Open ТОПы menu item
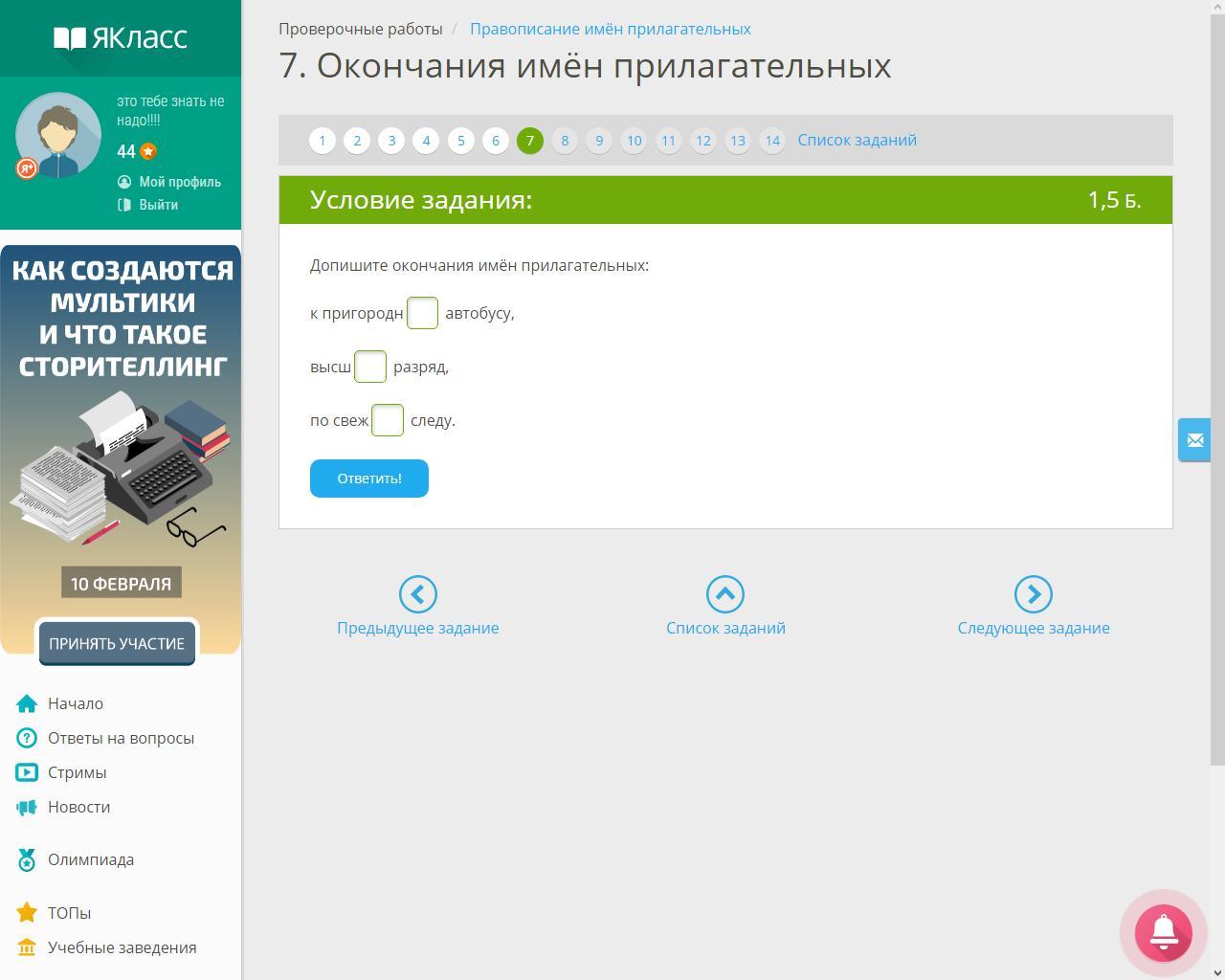The image size is (1225, 980). 69,913
